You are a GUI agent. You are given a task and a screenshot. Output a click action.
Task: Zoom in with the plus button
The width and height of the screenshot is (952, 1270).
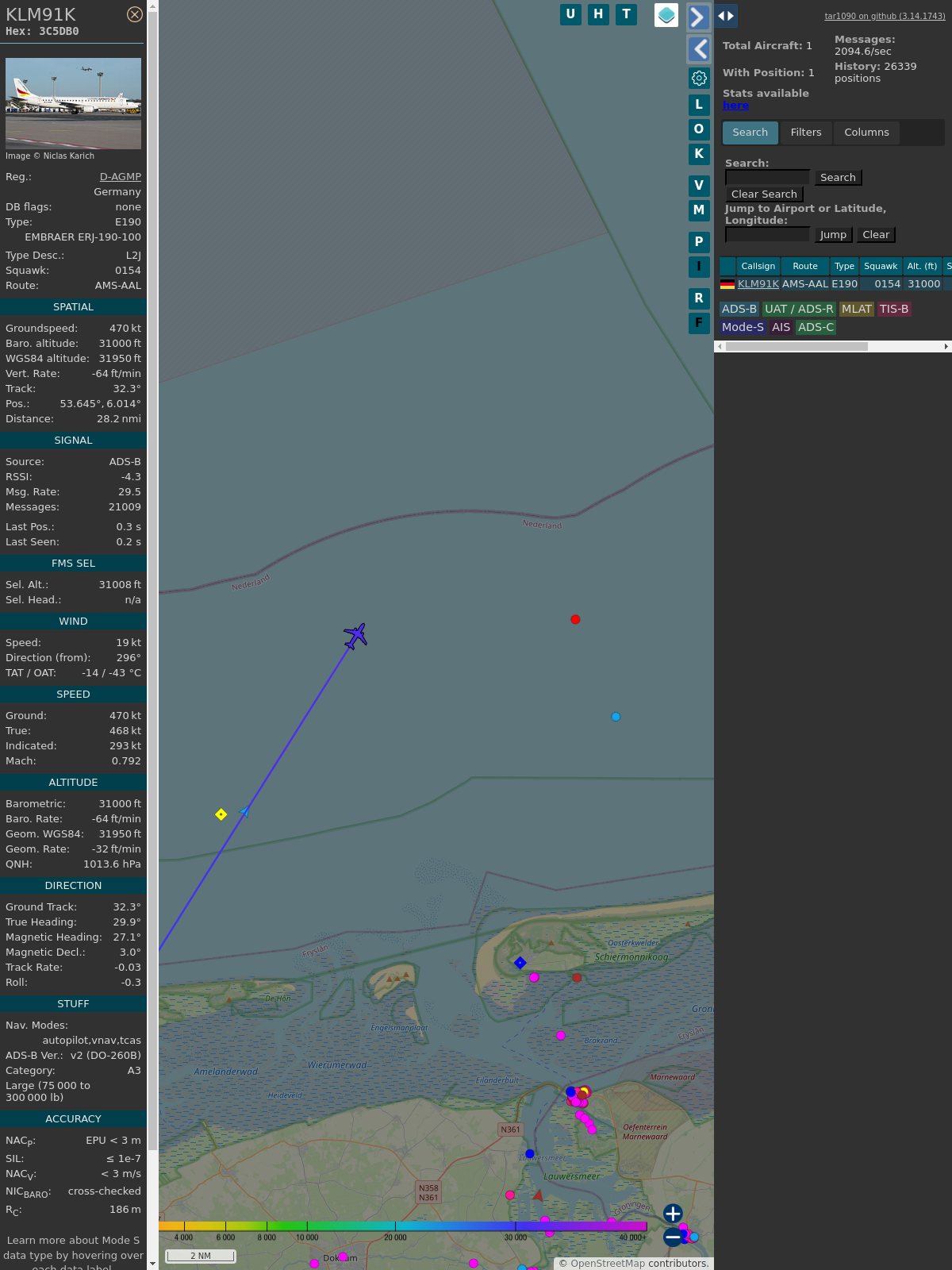tap(673, 1214)
